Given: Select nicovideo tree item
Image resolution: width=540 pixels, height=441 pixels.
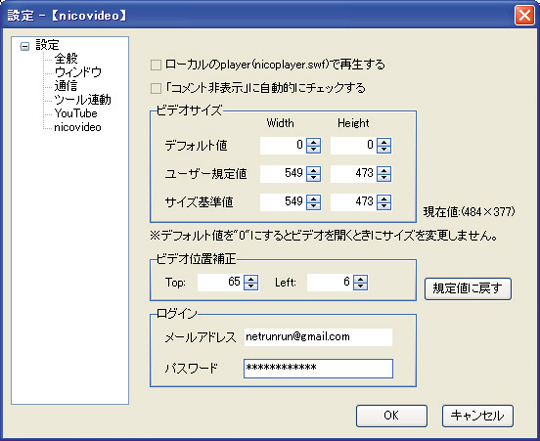Looking at the screenshot, I should pos(78,127).
